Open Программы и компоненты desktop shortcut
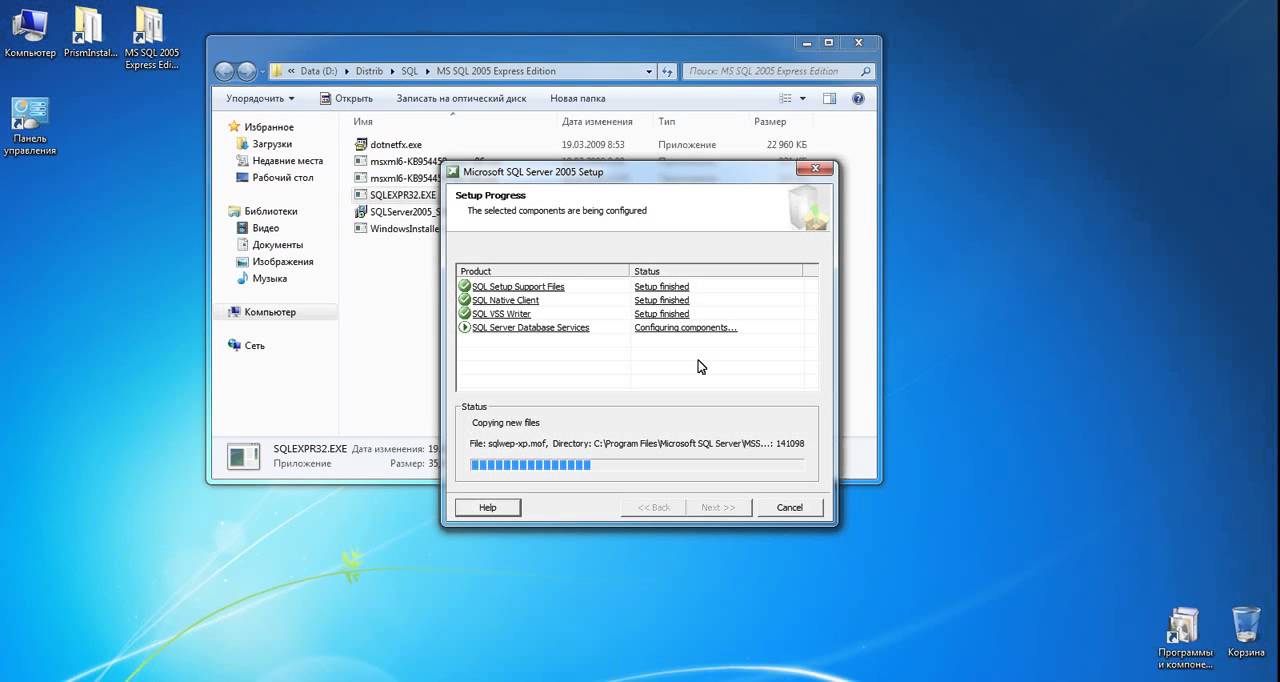 point(1185,637)
